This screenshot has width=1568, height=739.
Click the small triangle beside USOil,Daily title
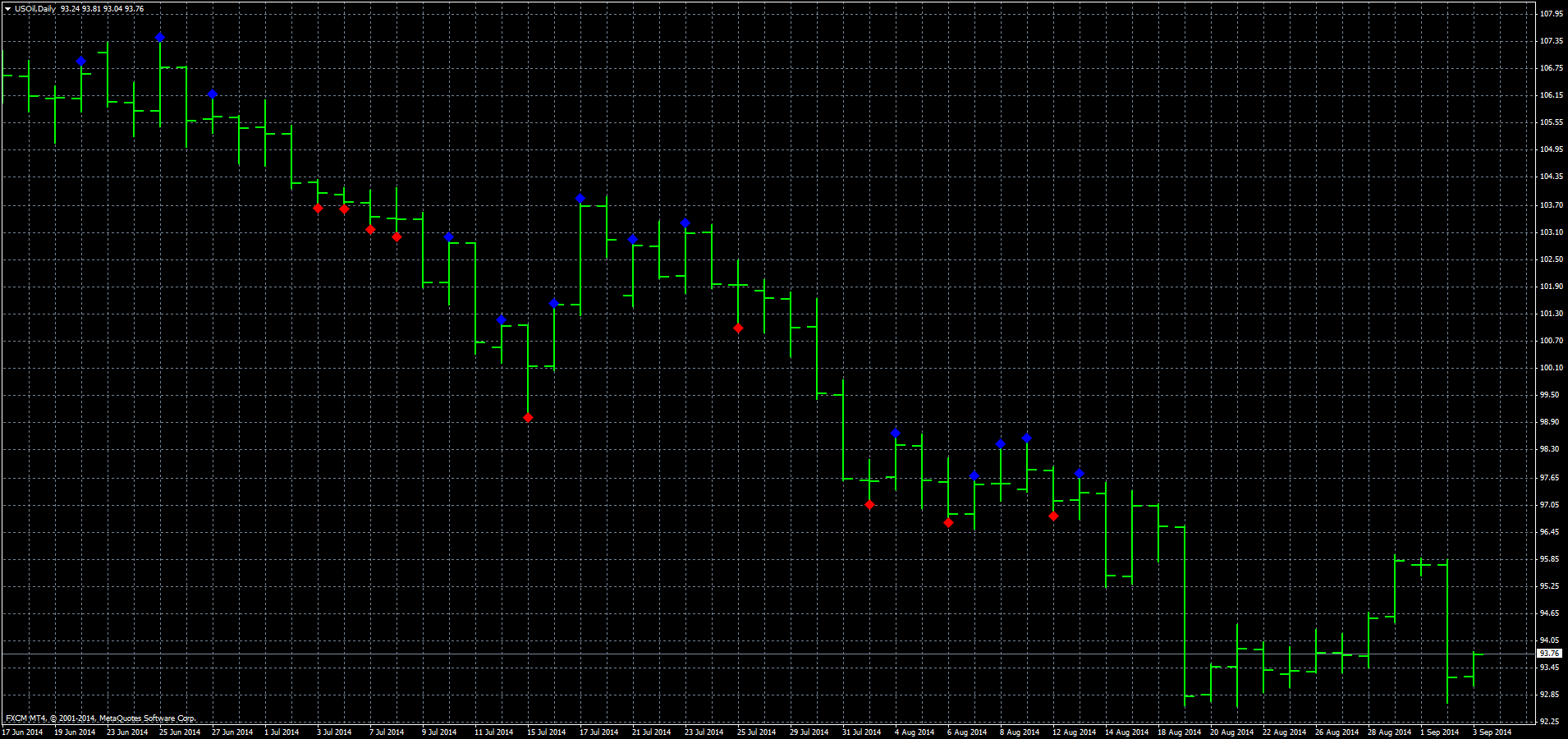pos(7,9)
